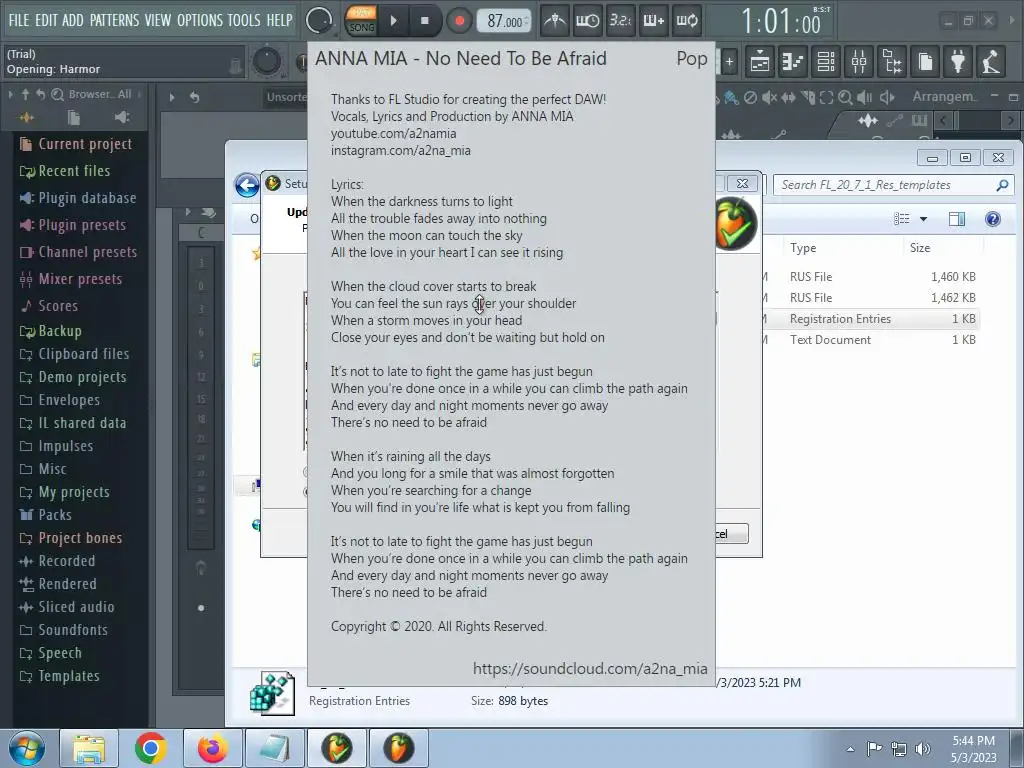
Task: Open Backup folder in browser
Action: pyautogui.click(x=50, y=331)
